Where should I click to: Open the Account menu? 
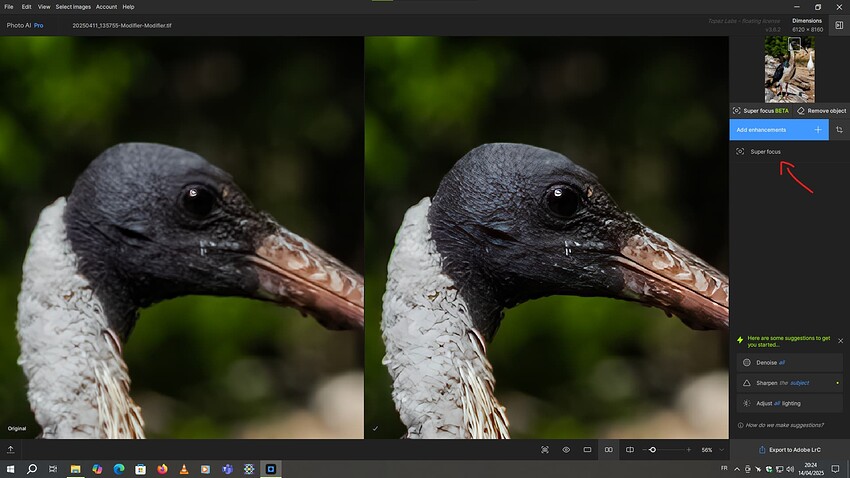(x=106, y=7)
